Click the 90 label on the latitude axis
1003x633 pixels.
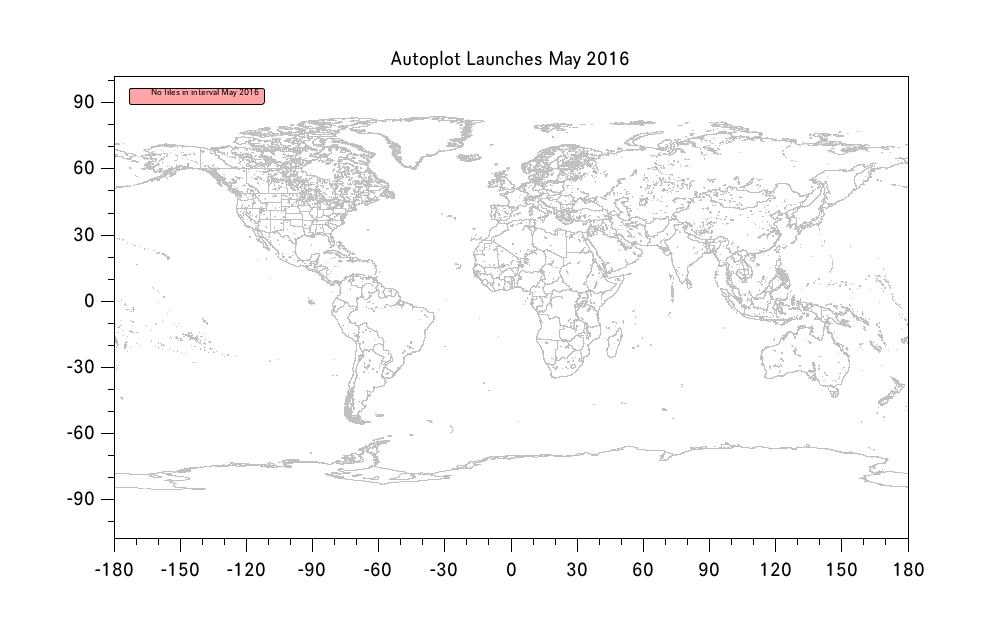point(84,102)
